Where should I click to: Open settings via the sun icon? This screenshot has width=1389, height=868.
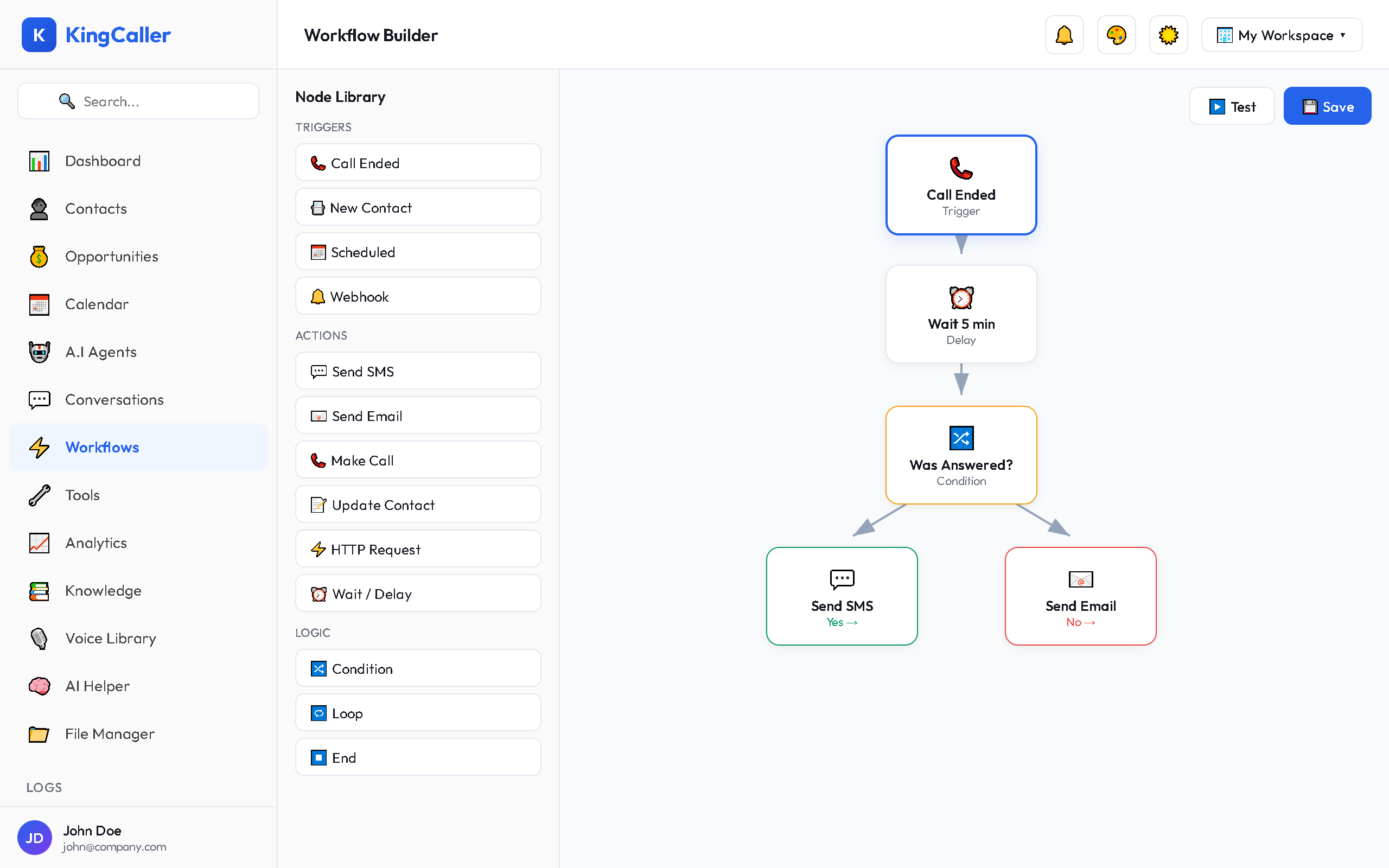coord(1168,34)
